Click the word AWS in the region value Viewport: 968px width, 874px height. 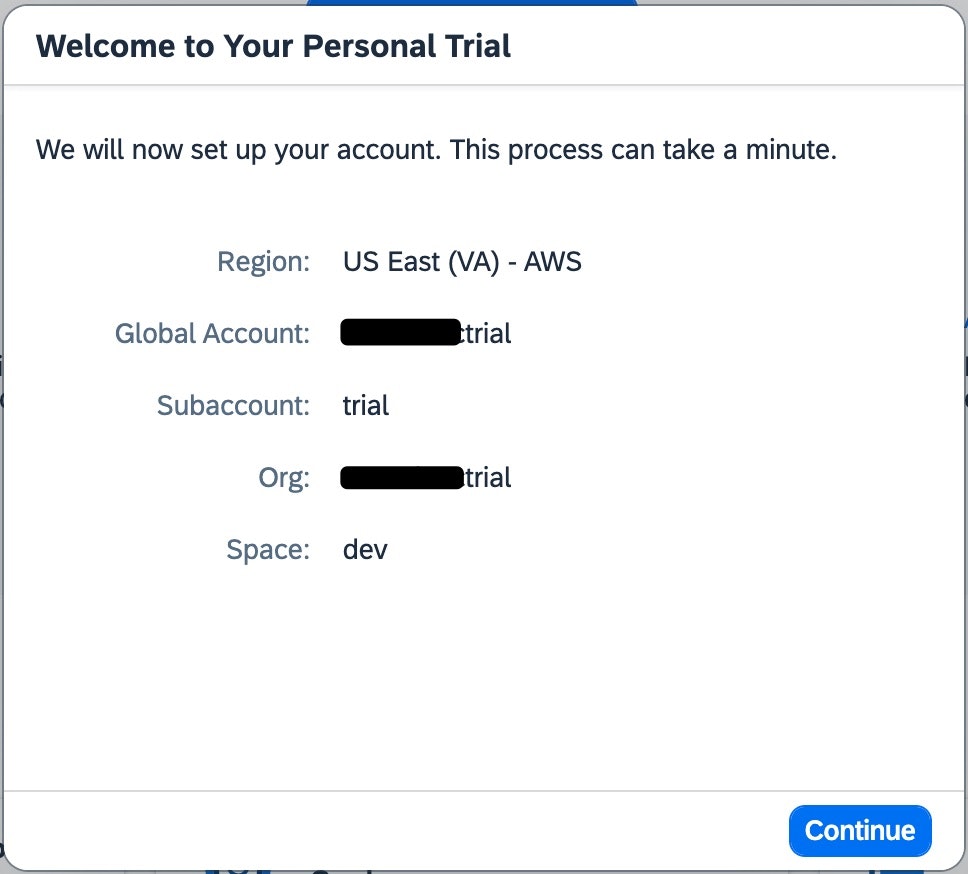click(552, 262)
